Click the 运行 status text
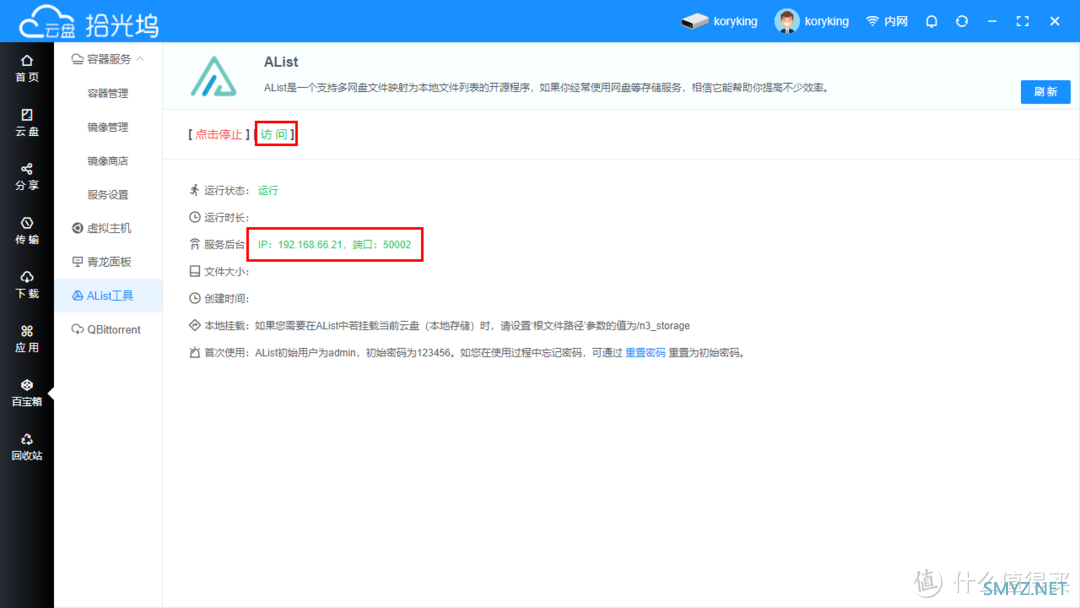Viewport: 1080px width, 608px height. point(268,191)
